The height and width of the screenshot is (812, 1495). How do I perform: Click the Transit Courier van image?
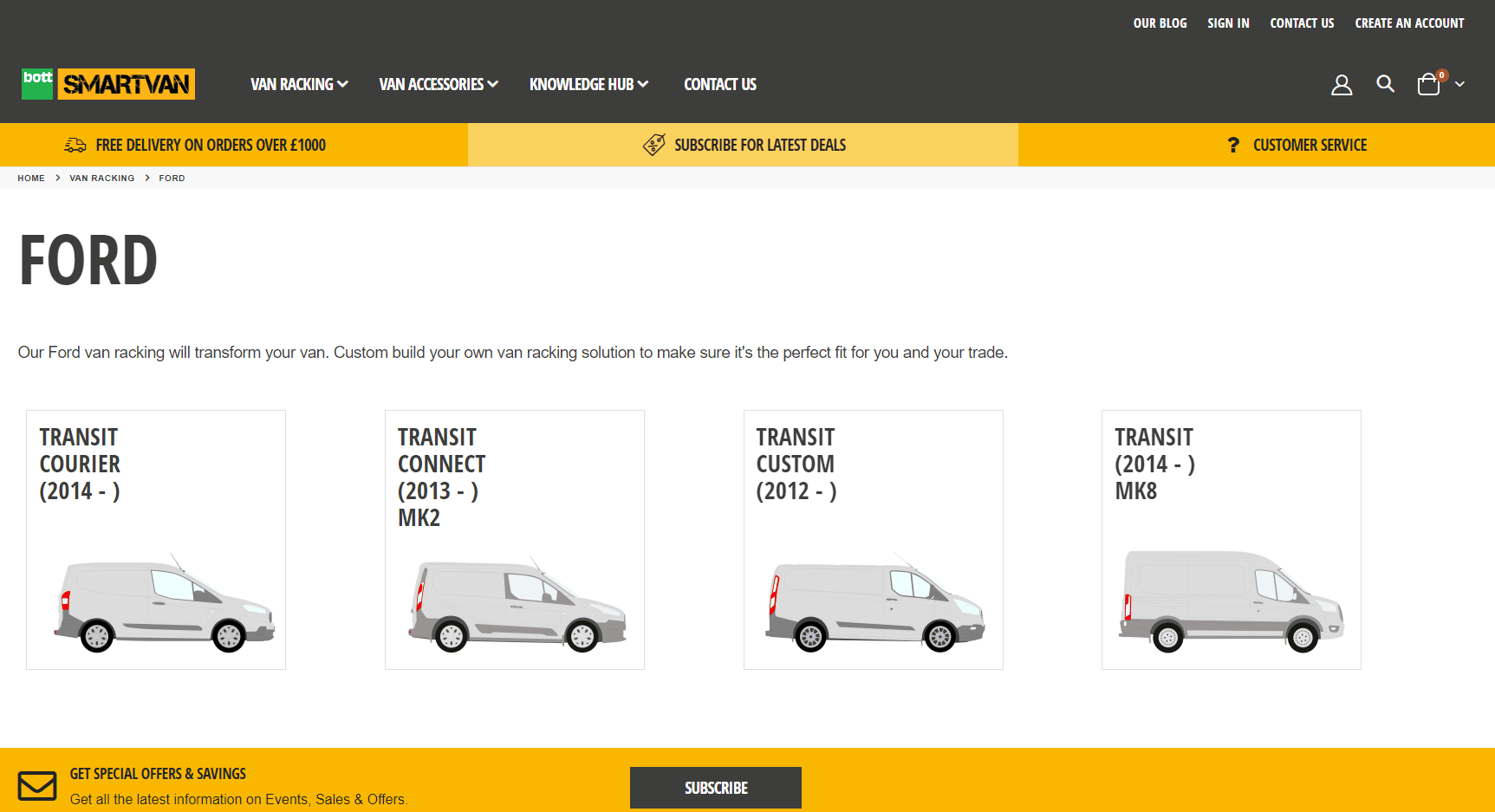click(165, 604)
